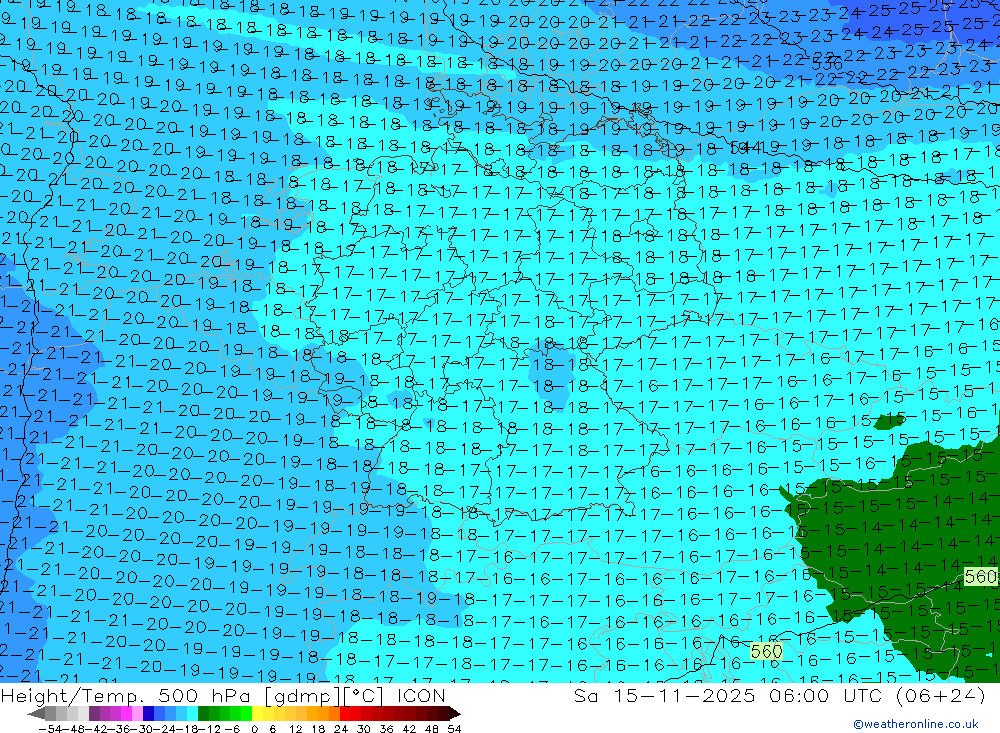Pick the bright red 24 legend swatch
Screen dimensions: 1000x733
click(345, 713)
